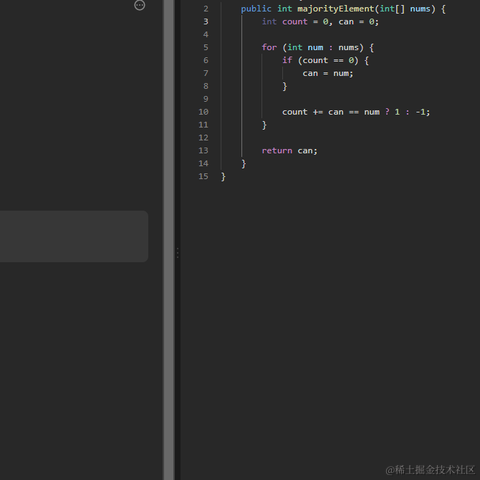Click the panel divider drag-handle dots

(x=177, y=253)
